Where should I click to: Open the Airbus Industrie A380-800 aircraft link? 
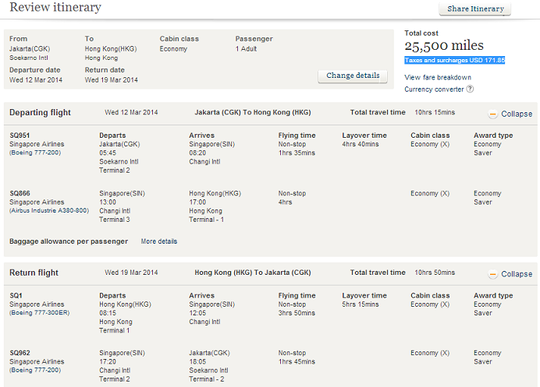(49, 211)
